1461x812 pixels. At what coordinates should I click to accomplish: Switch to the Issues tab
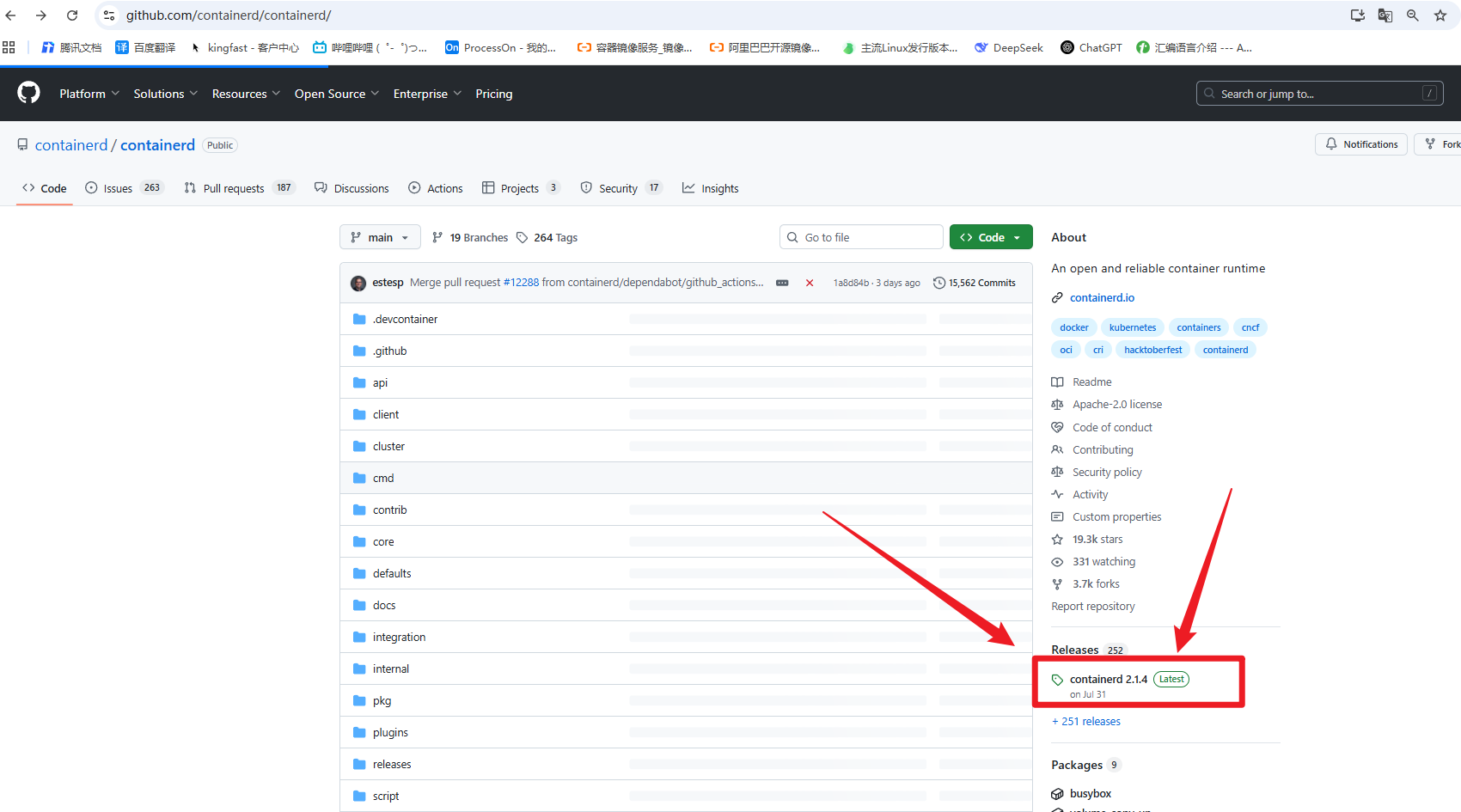pos(124,188)
